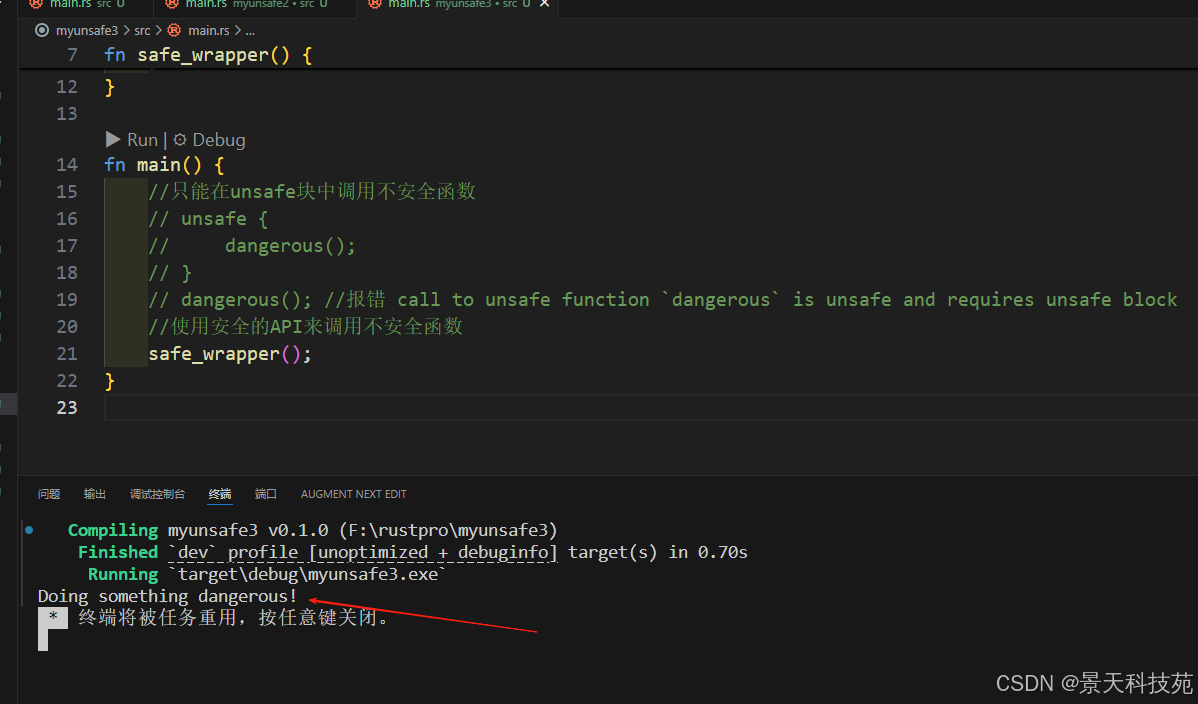The image size is (1198, 704).
Task: Click line number 21 beside safe_wrapper call
Action: [66, 353]
